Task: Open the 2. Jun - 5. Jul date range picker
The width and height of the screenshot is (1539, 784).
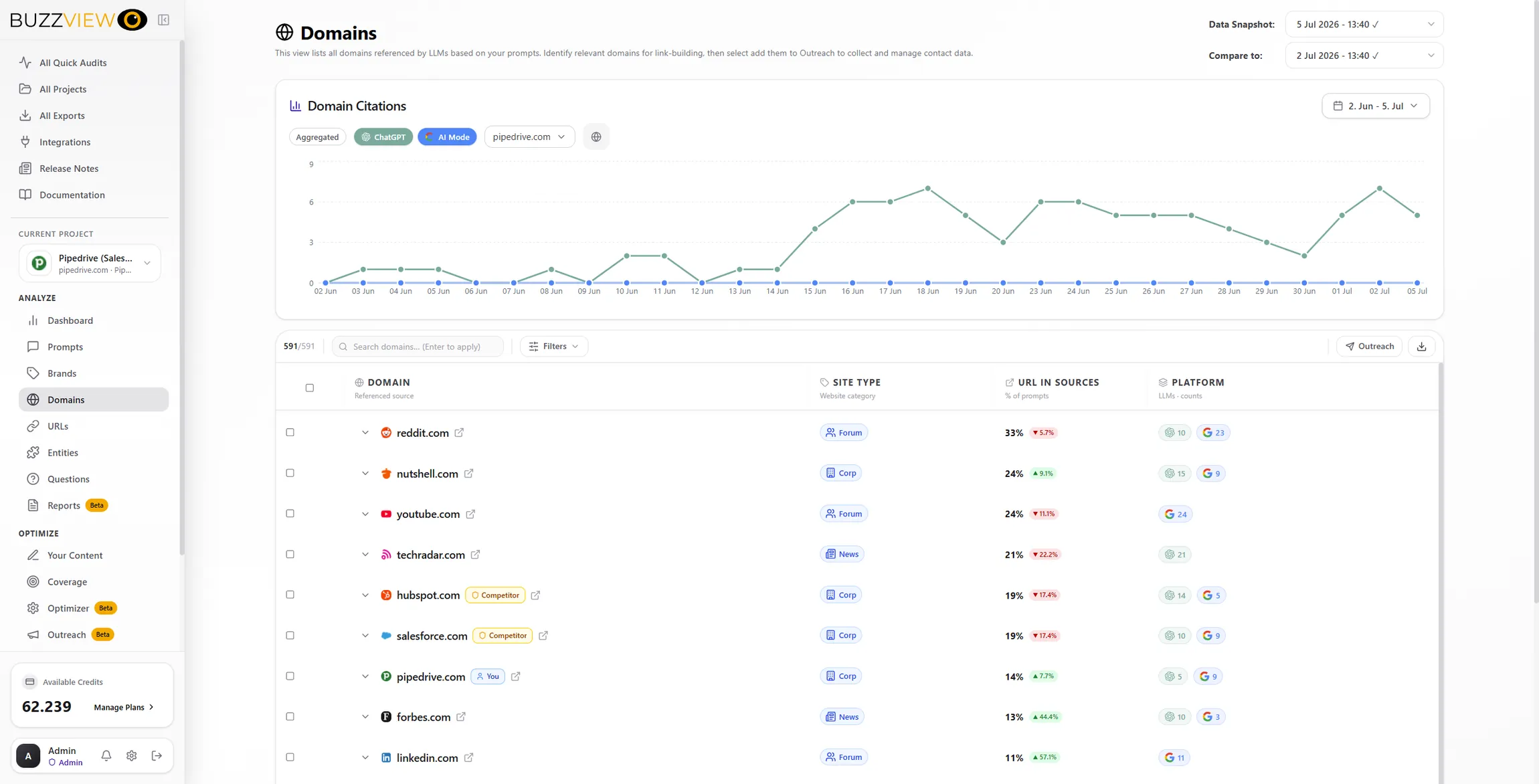Action: [x=1376, y=106]
